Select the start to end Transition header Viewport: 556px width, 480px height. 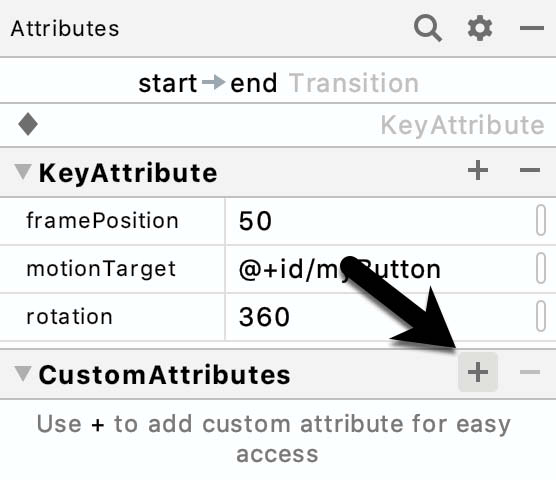click(279, 83)
